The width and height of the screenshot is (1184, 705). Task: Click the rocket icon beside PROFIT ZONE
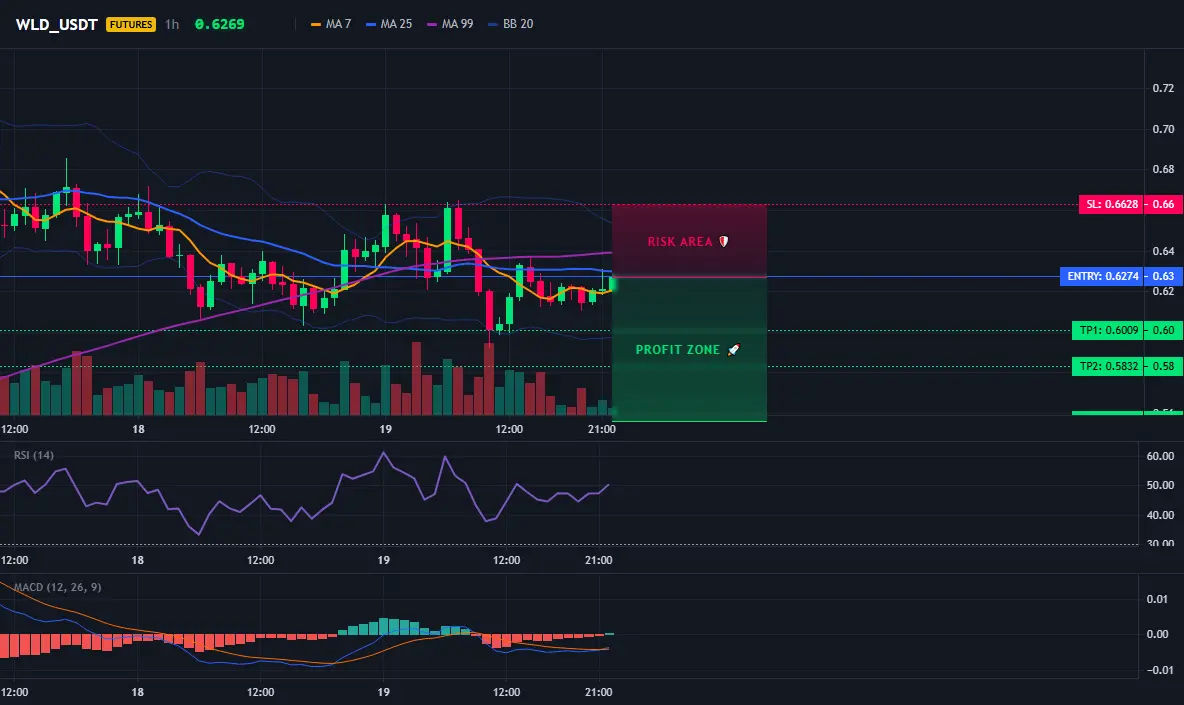[x=733, y=349]
